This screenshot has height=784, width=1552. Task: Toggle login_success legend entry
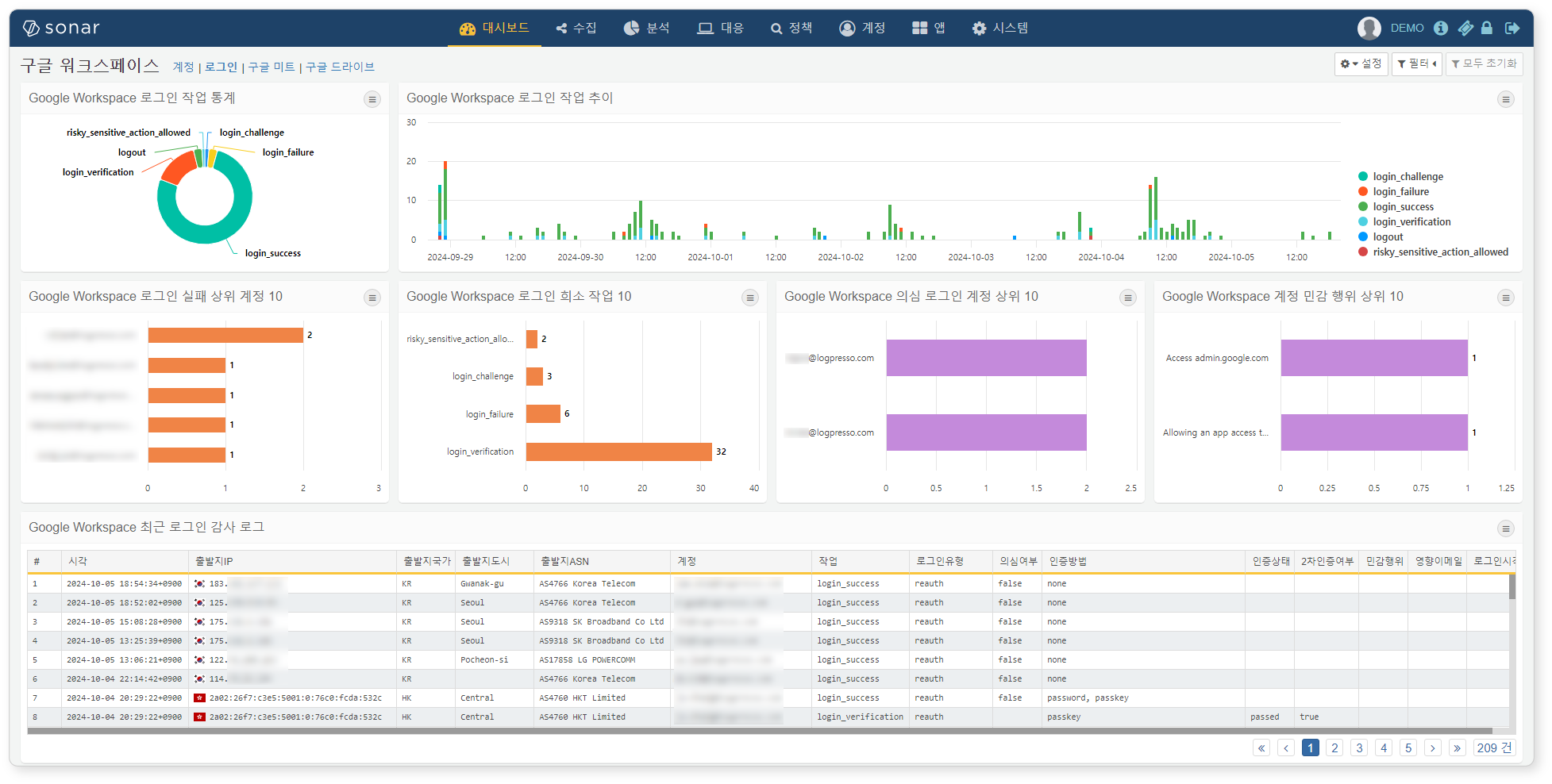[1396, 207]
